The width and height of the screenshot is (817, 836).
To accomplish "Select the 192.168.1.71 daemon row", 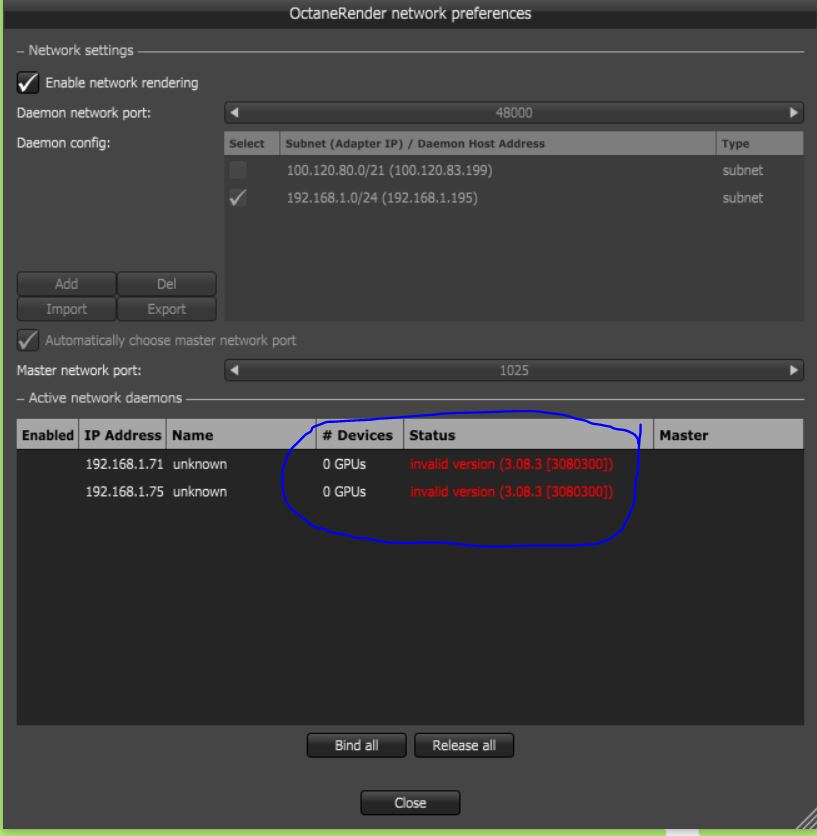I will tap(410, 464).
